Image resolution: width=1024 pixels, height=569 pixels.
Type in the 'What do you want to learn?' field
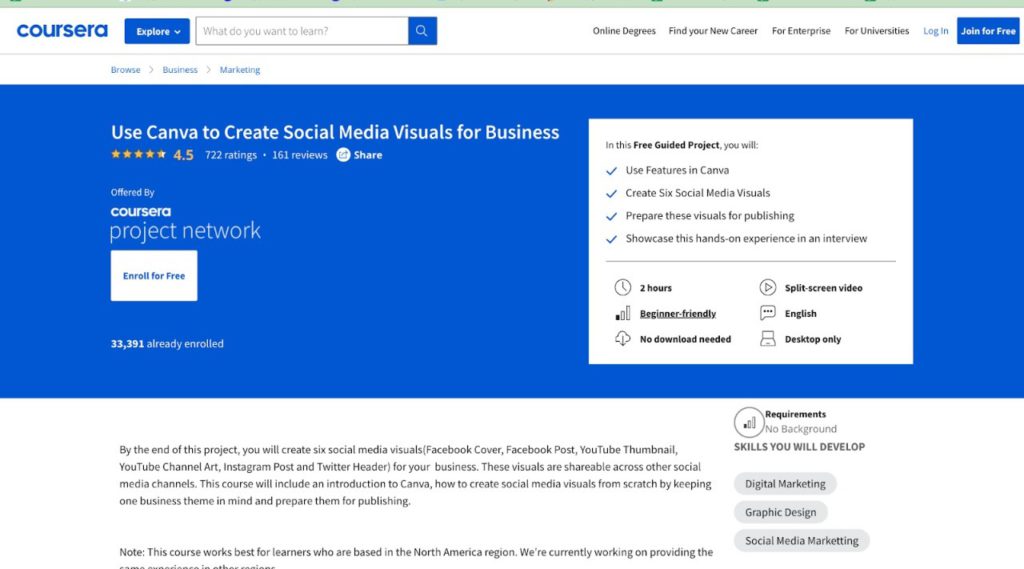coord(301,31)
